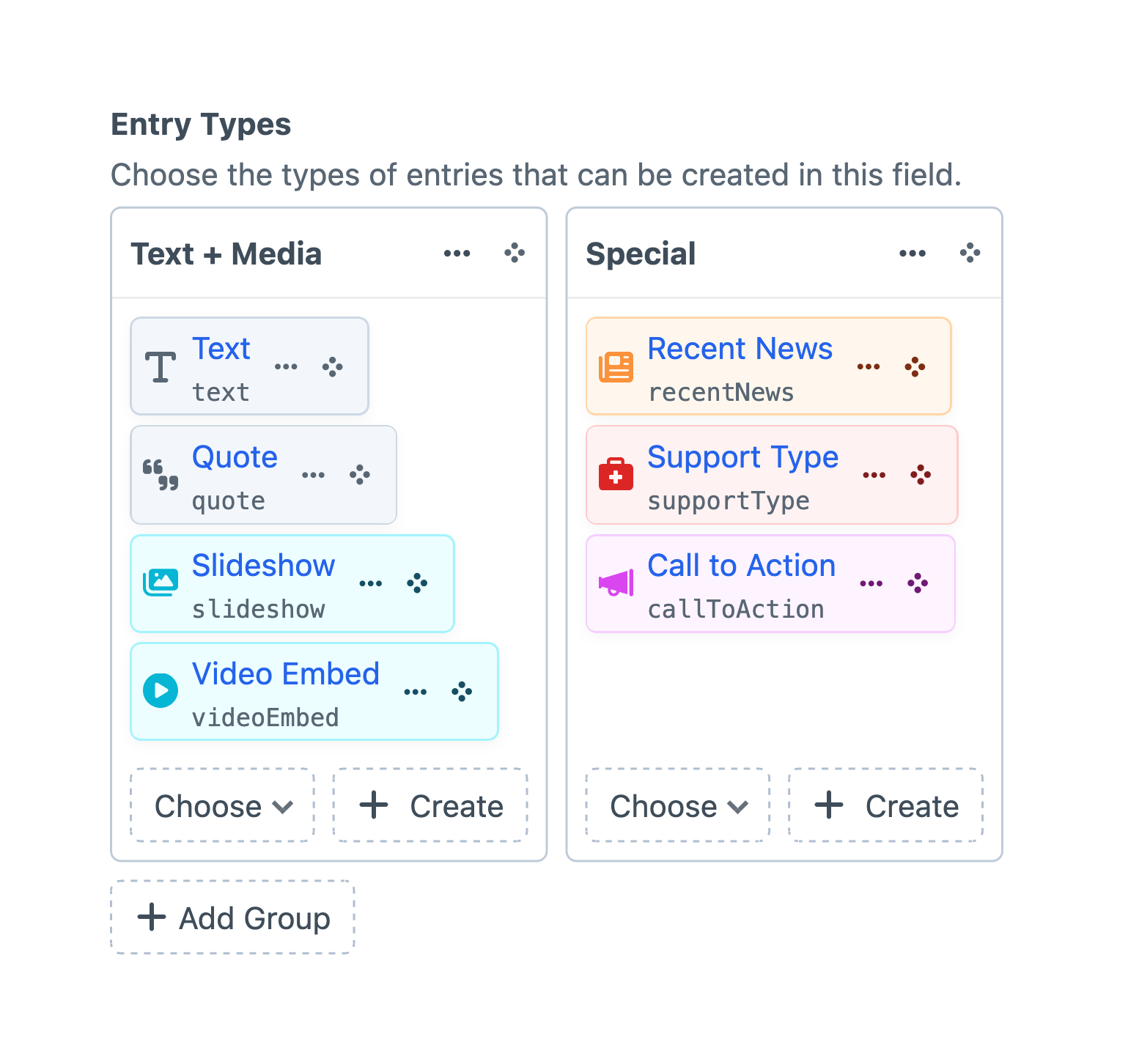The image size is (1139, 1064).
Task: Click Create in the Special group
Action: click(884, 805)
